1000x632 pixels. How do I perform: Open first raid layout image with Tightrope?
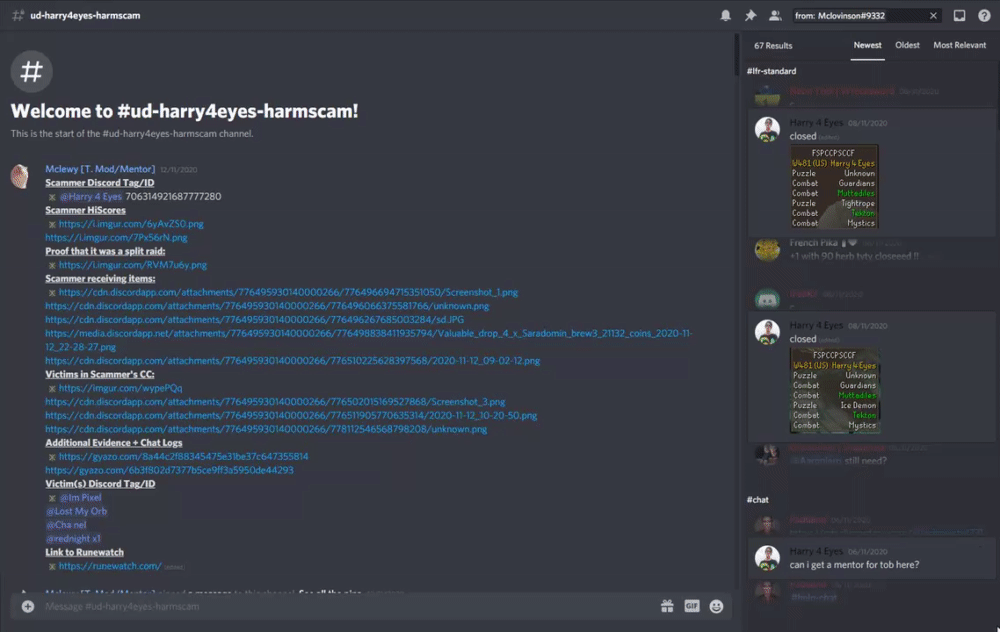[834, 186]
